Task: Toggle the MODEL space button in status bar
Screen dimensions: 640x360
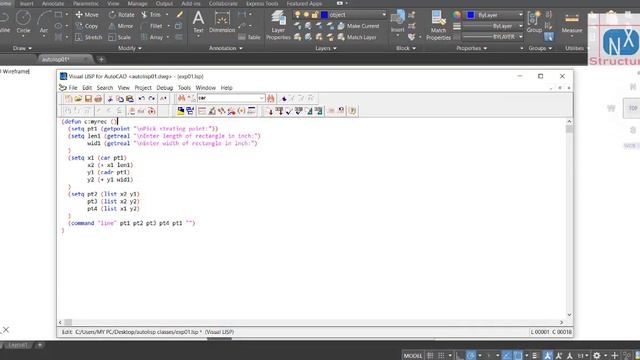Action: [413, 356]
